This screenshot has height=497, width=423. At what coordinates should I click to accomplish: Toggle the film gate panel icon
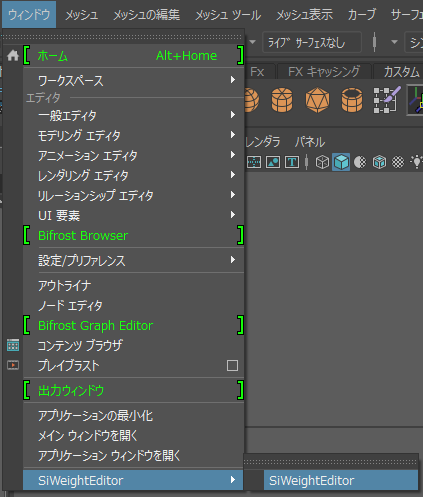[254, 162]
